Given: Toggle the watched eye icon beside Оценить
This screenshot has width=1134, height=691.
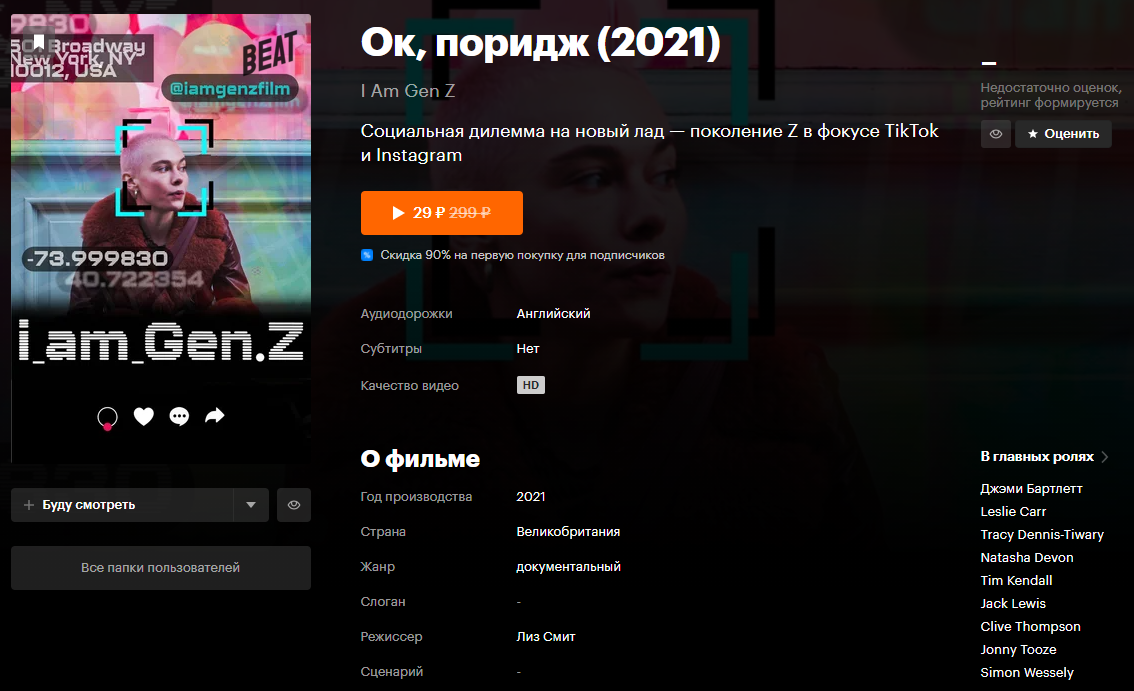Looking at the screenshot, I should click(996, 134).
